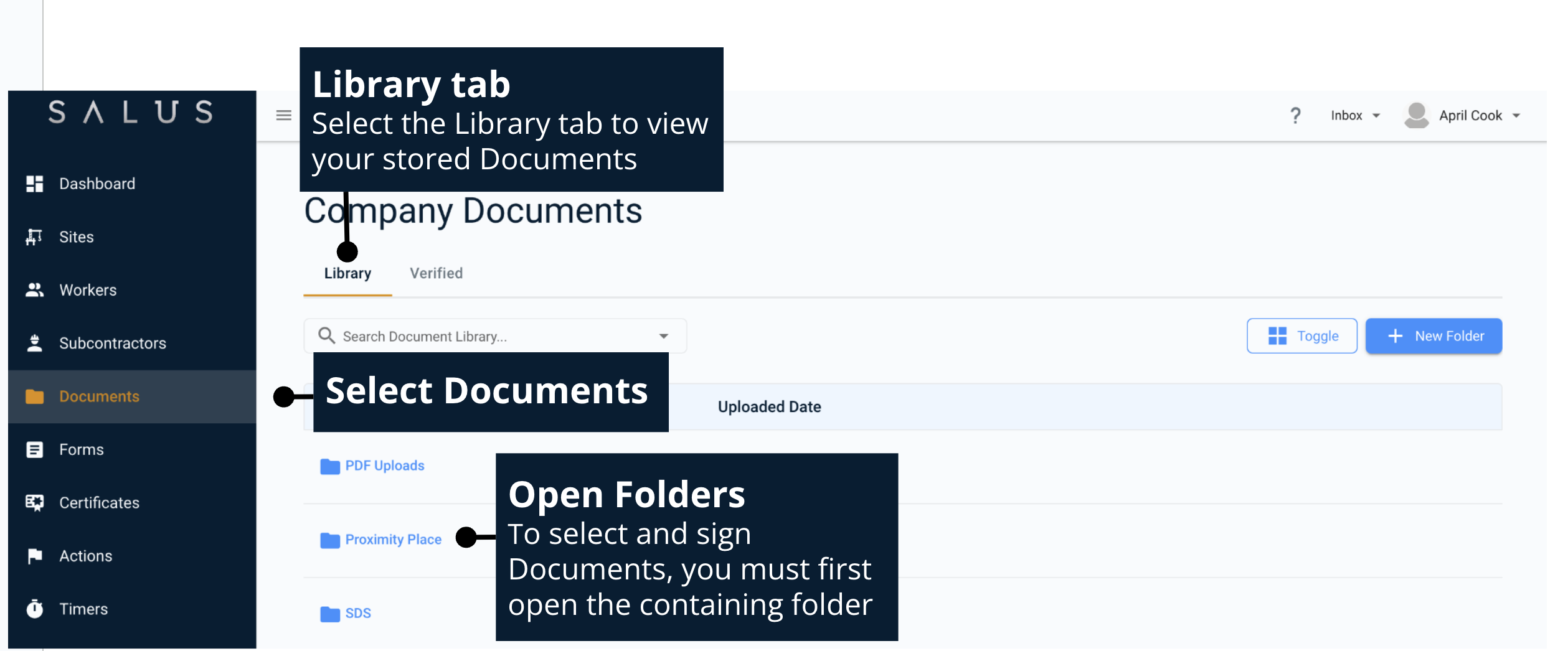Open the Timers section
The width and height of the screenshot is (1568, 651).
[x=83, y=609]
